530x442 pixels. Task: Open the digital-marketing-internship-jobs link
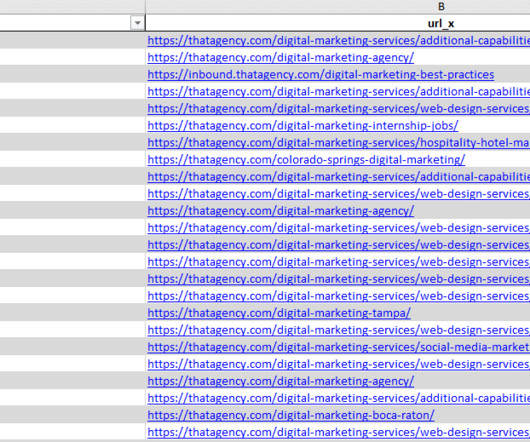click(x=303, y=125)
